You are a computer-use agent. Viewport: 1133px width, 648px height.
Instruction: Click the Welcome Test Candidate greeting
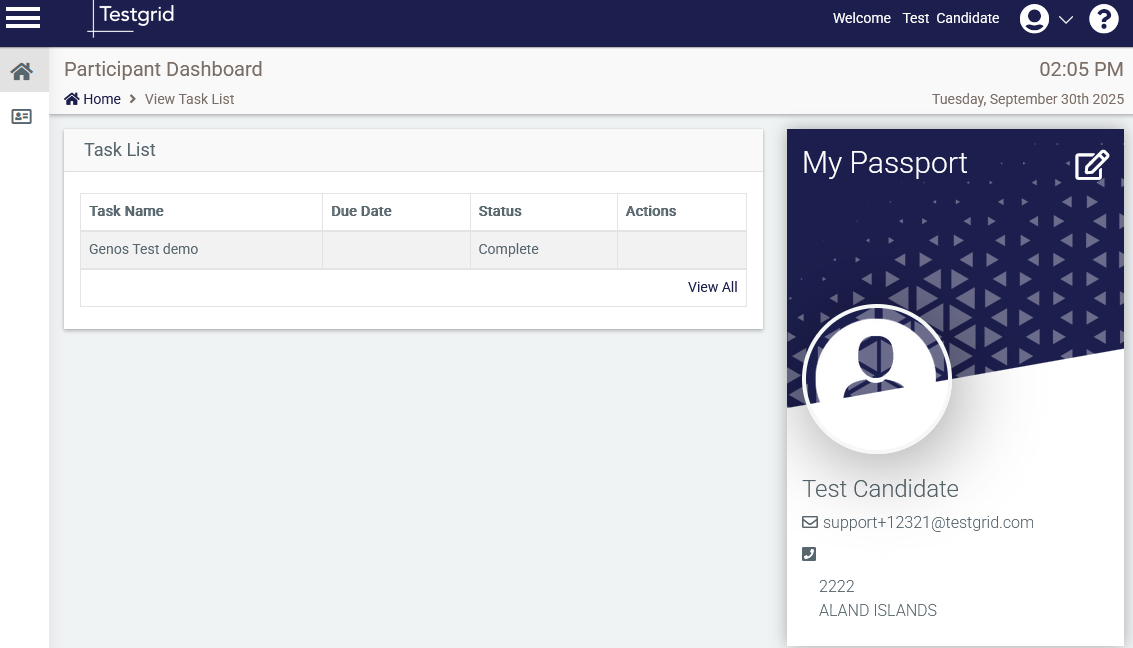tap(916, 18)
